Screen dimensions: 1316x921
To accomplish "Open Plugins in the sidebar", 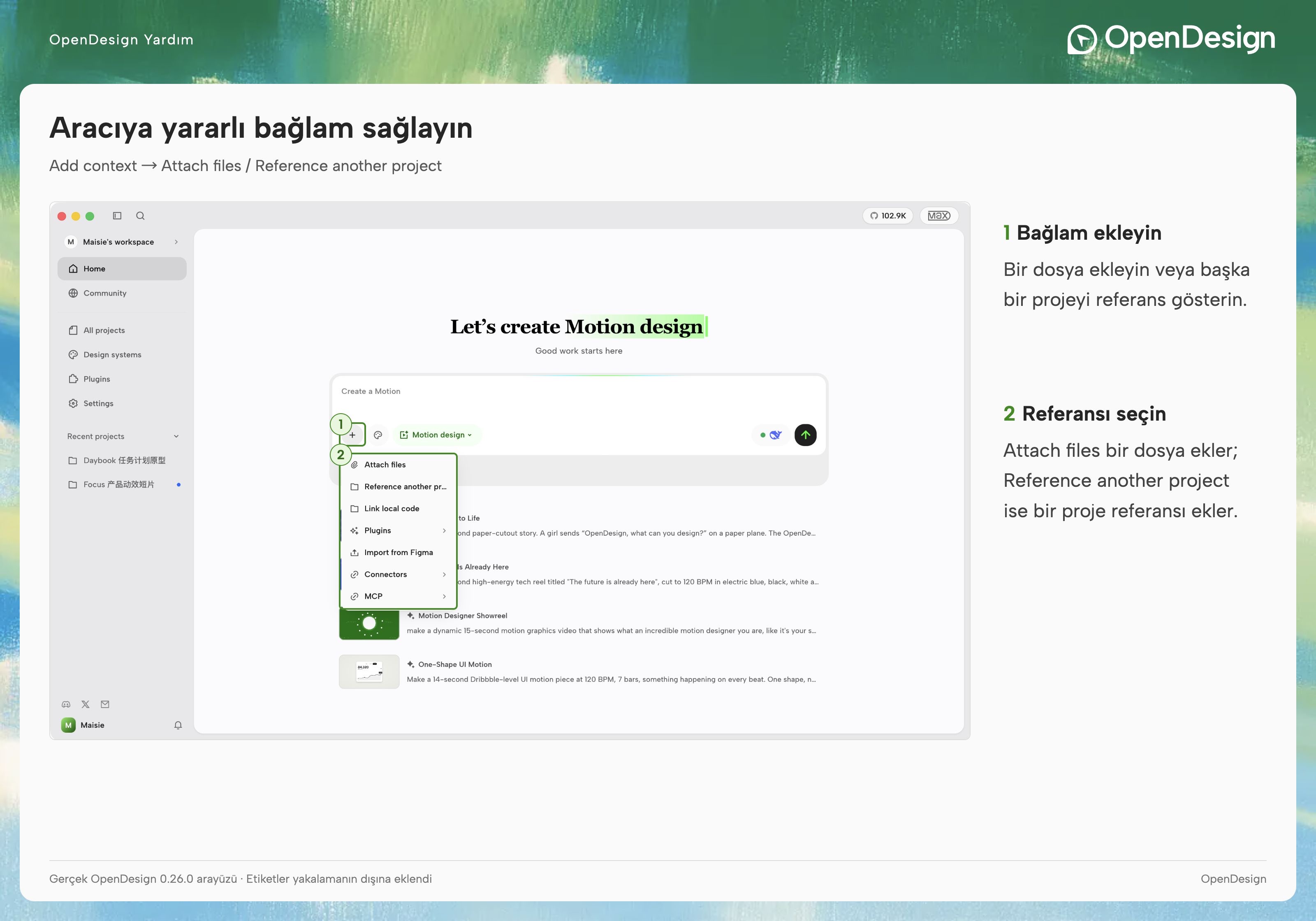I will click(122, 379).
